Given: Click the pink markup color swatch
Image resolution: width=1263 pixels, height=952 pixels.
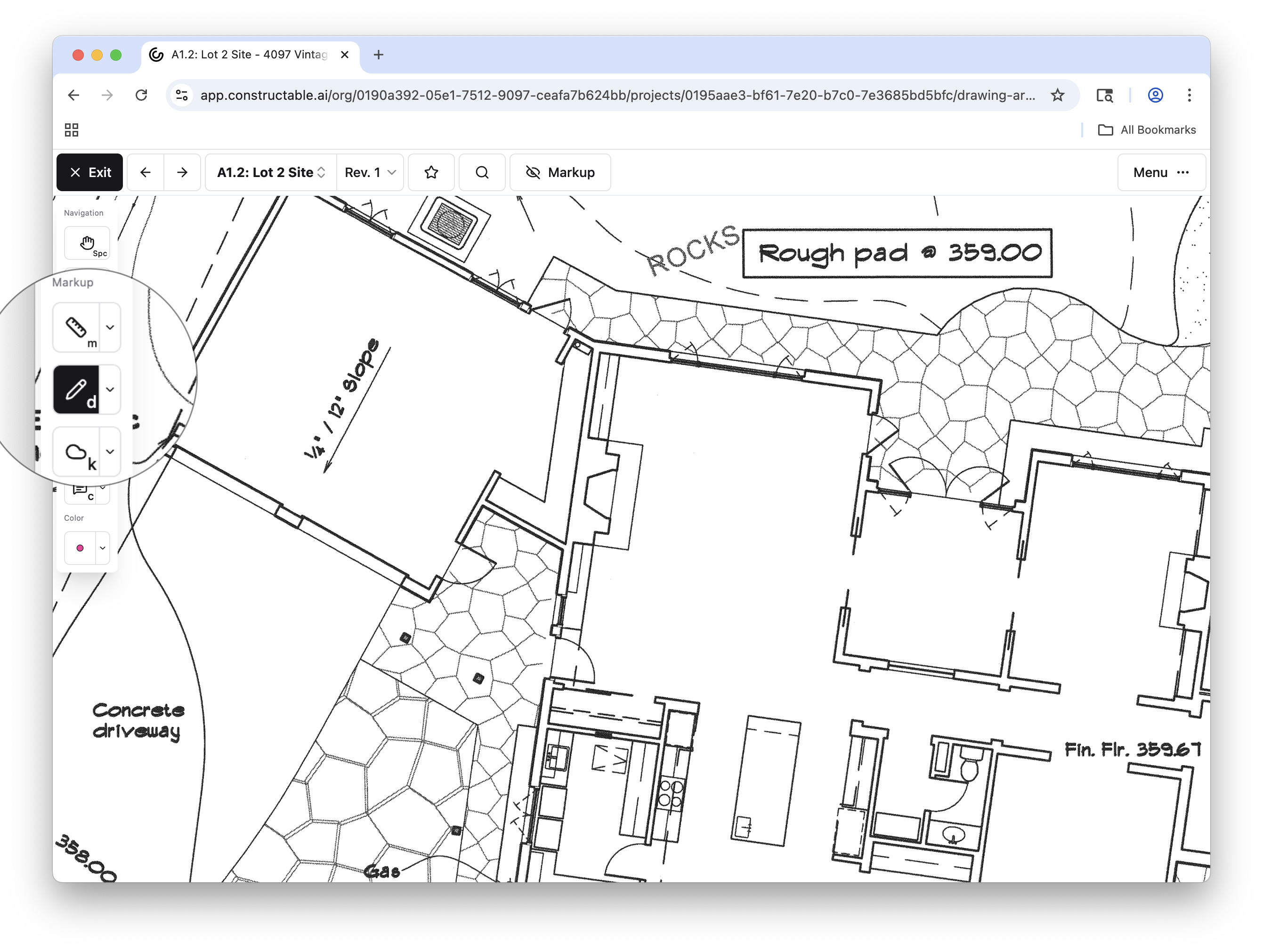Looking at the screenshot, I should pos(80,548).
